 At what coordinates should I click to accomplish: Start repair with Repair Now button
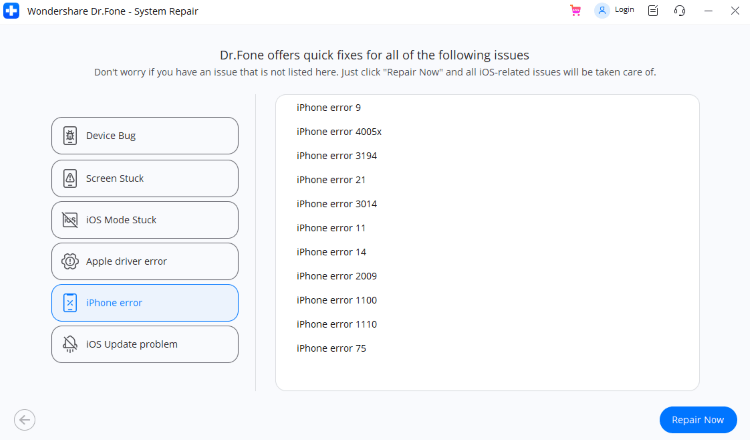tap(698, 420)
